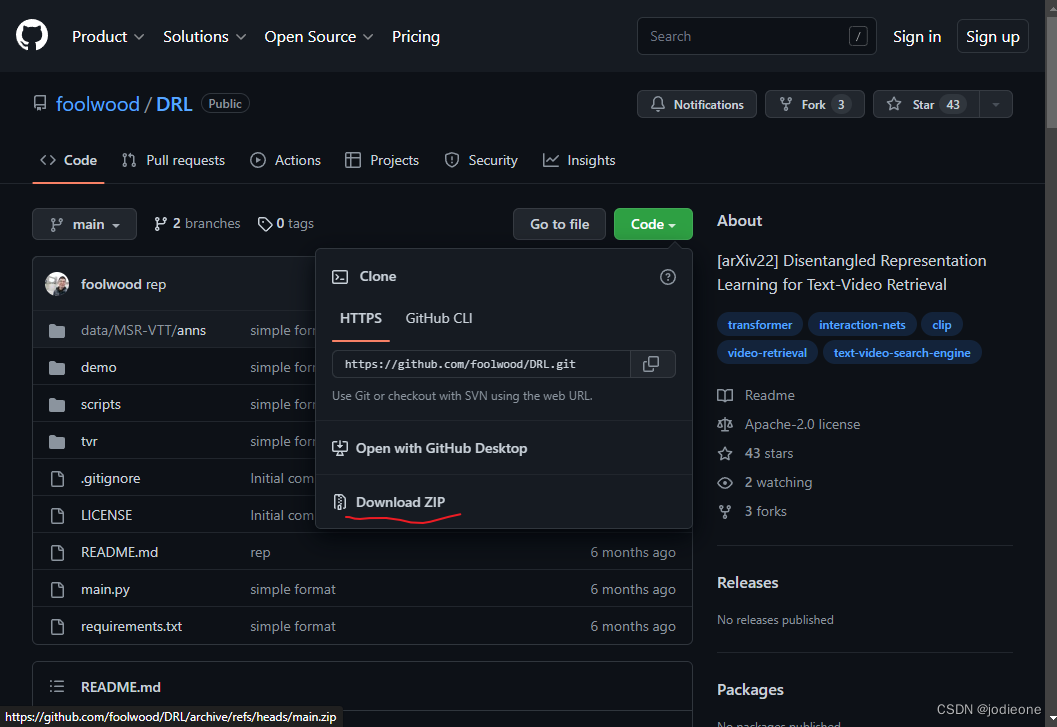Viewport: 1057px width, 727px height.
Task: Toggle the green Code dropdown button
Action: tap(653, 224)
